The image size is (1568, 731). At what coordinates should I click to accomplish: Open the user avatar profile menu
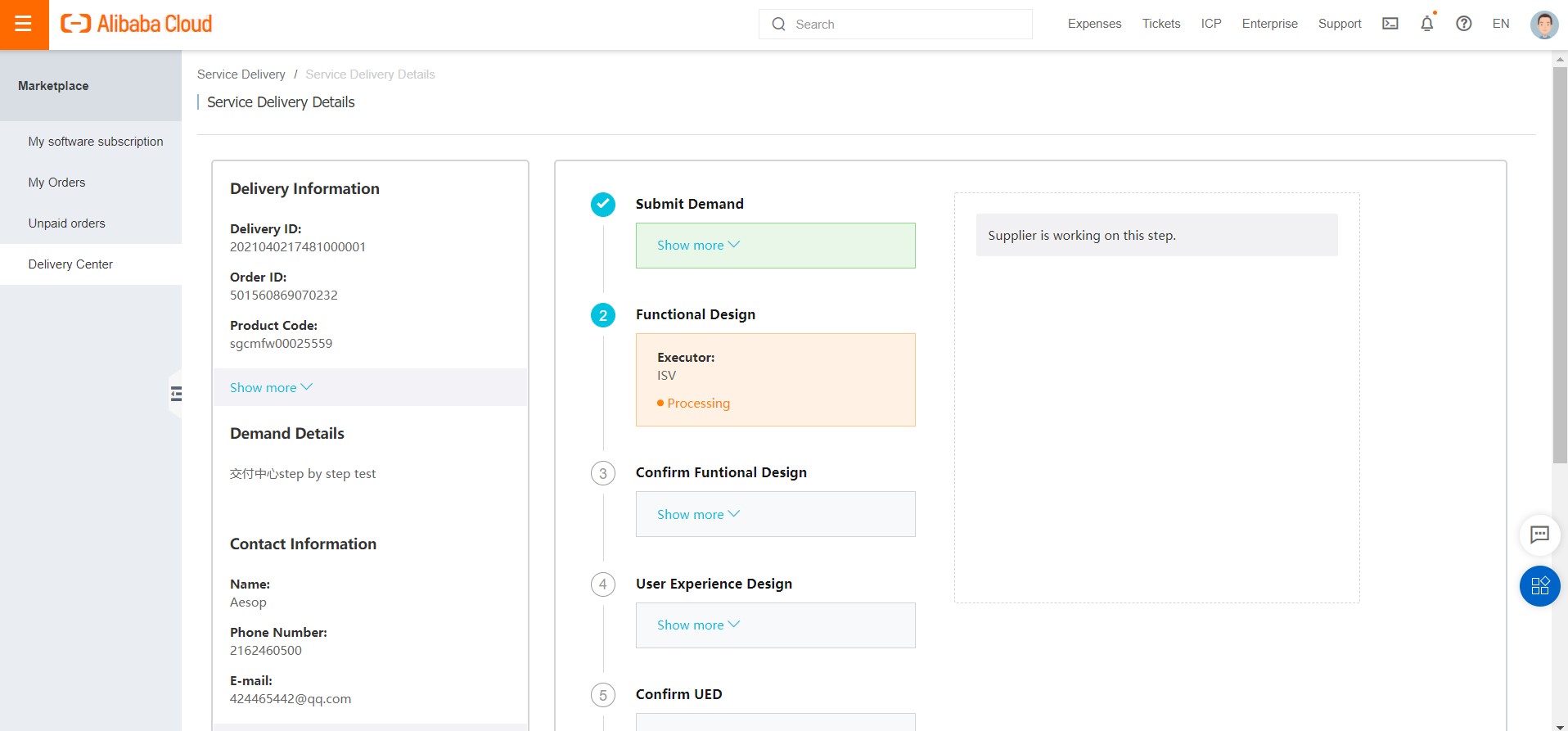pos(1543,25)
